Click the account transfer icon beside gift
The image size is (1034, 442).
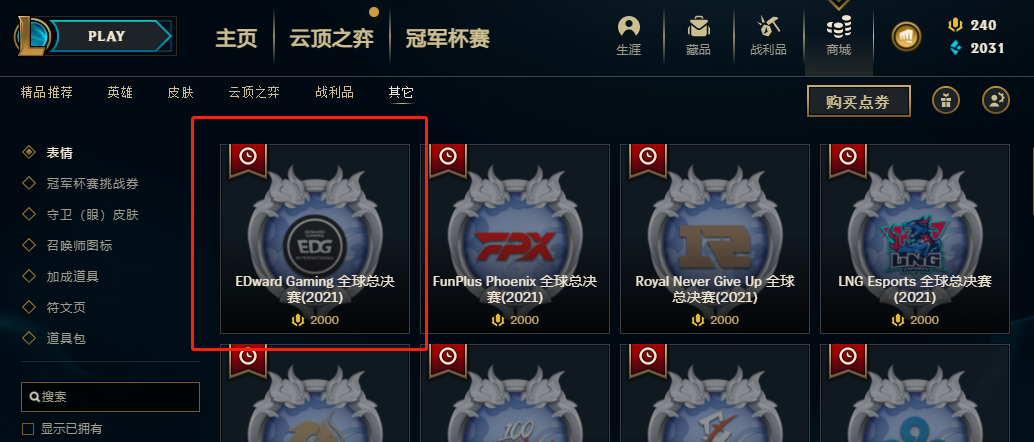(996, 101)
